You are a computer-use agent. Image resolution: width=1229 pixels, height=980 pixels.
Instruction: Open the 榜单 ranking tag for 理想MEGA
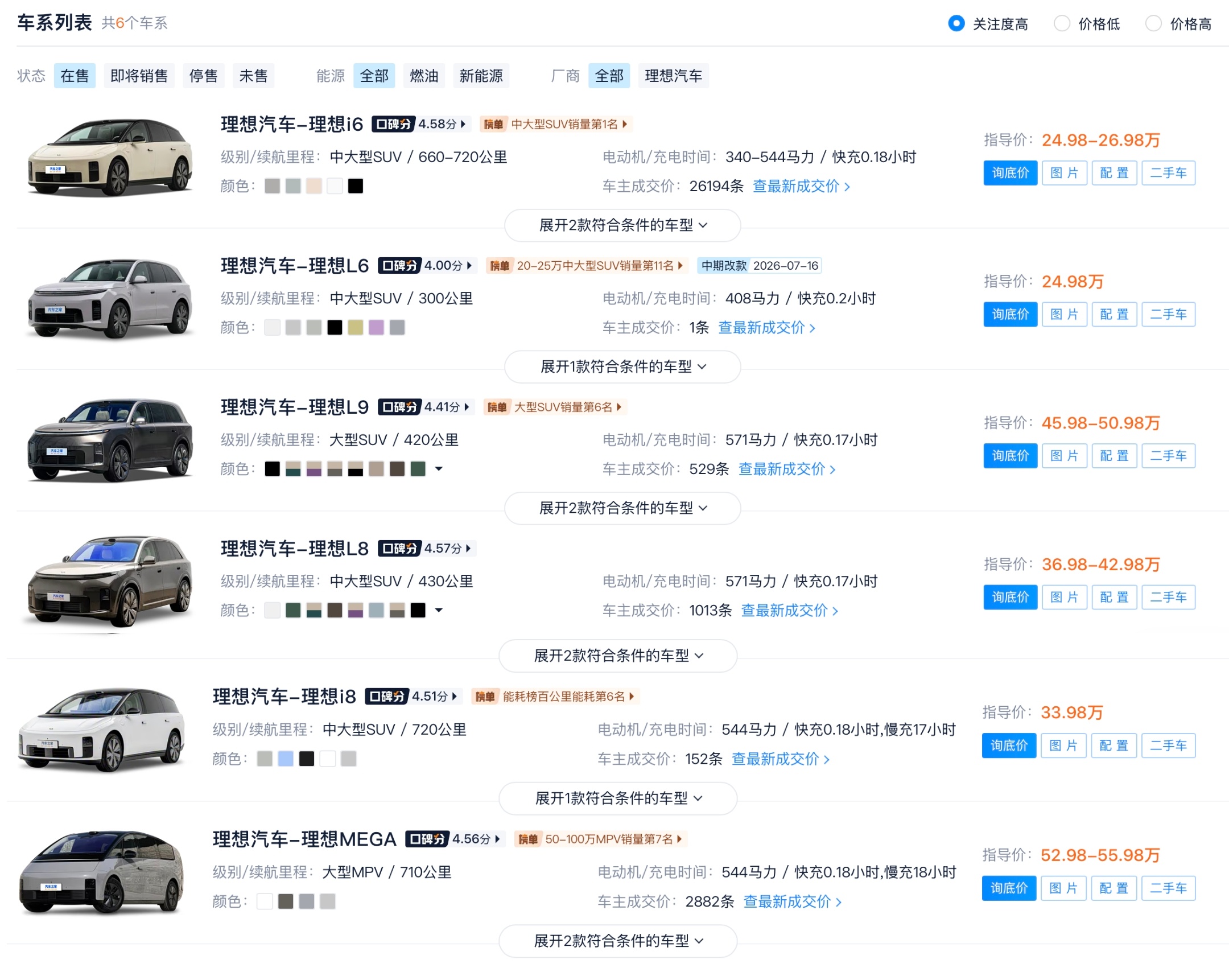[x=600, y=839]
